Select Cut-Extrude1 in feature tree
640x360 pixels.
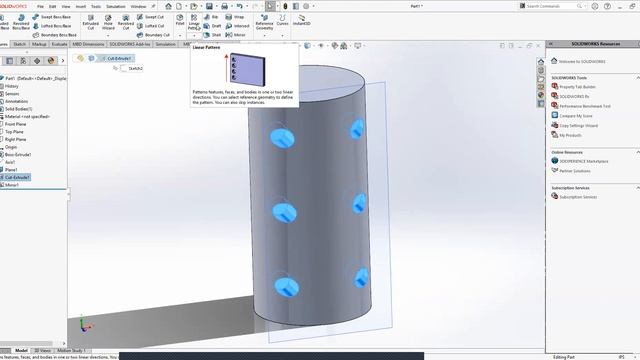pyautogui.click(x=16, y=178)
